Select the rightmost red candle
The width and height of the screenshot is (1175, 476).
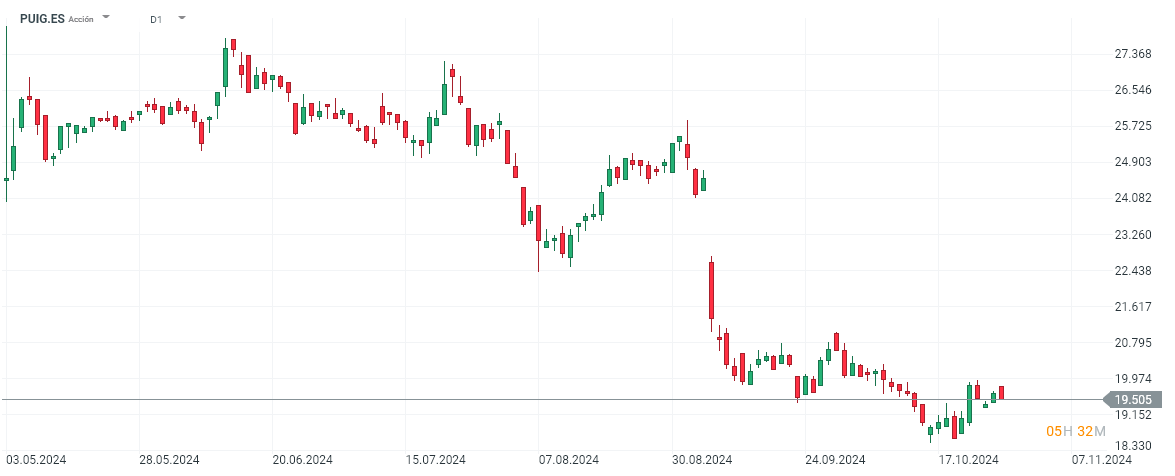pos(1001,393)
